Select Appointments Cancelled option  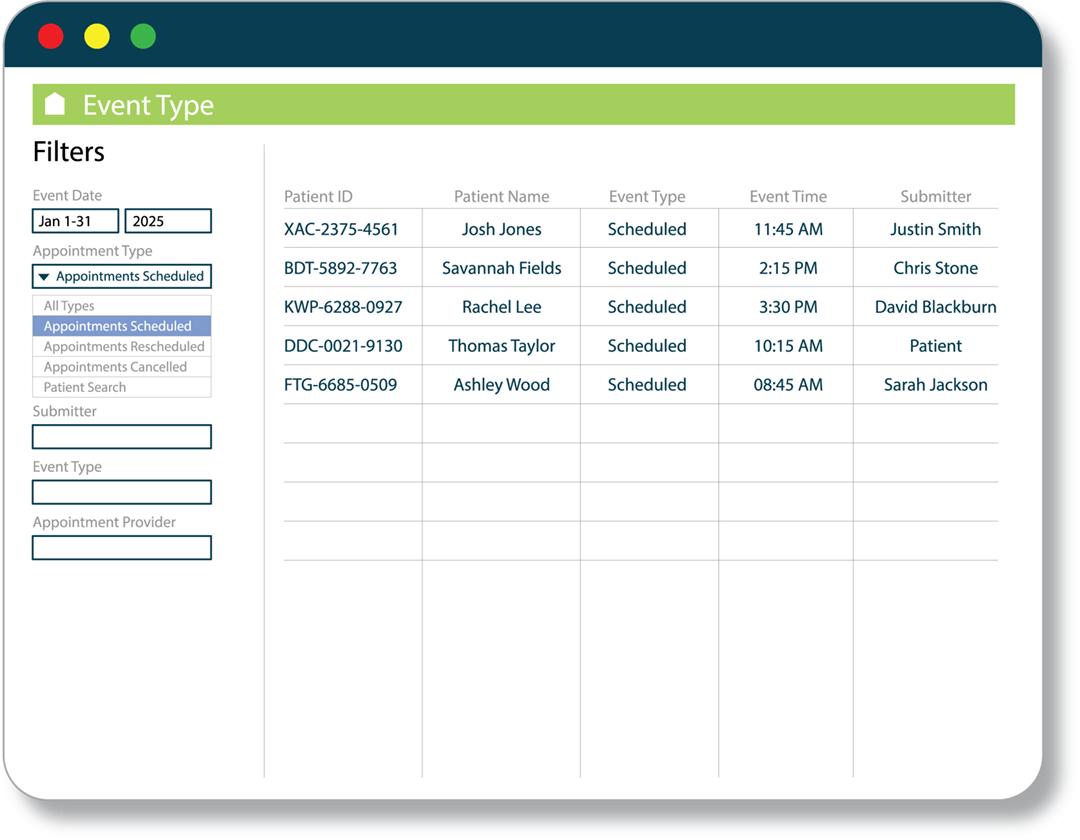[122, 367]
